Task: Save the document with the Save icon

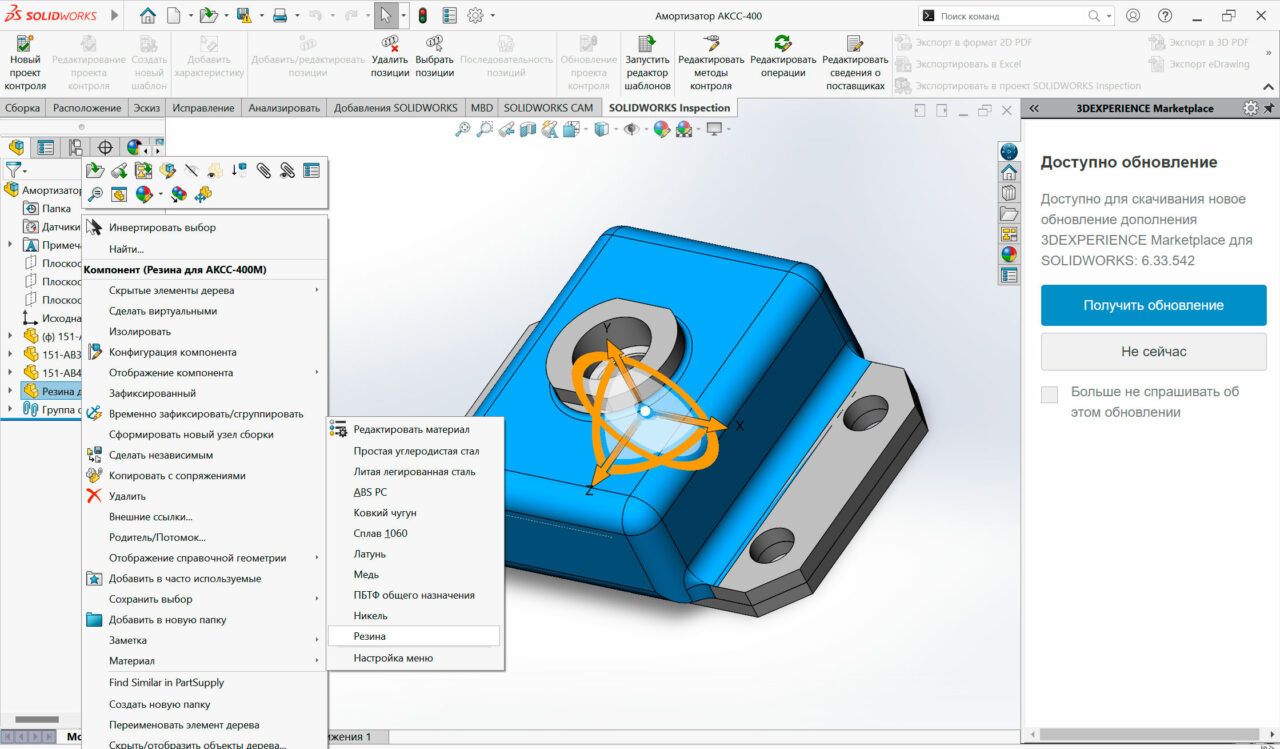Action: pyautogui.click(x=243, y=16)
